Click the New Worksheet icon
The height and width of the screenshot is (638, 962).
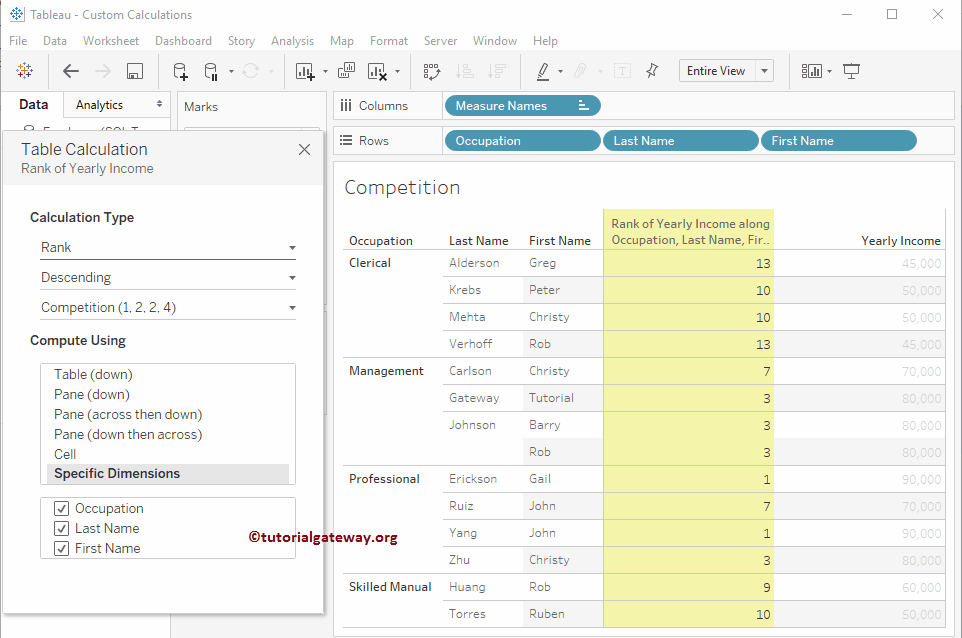(305, 71)
